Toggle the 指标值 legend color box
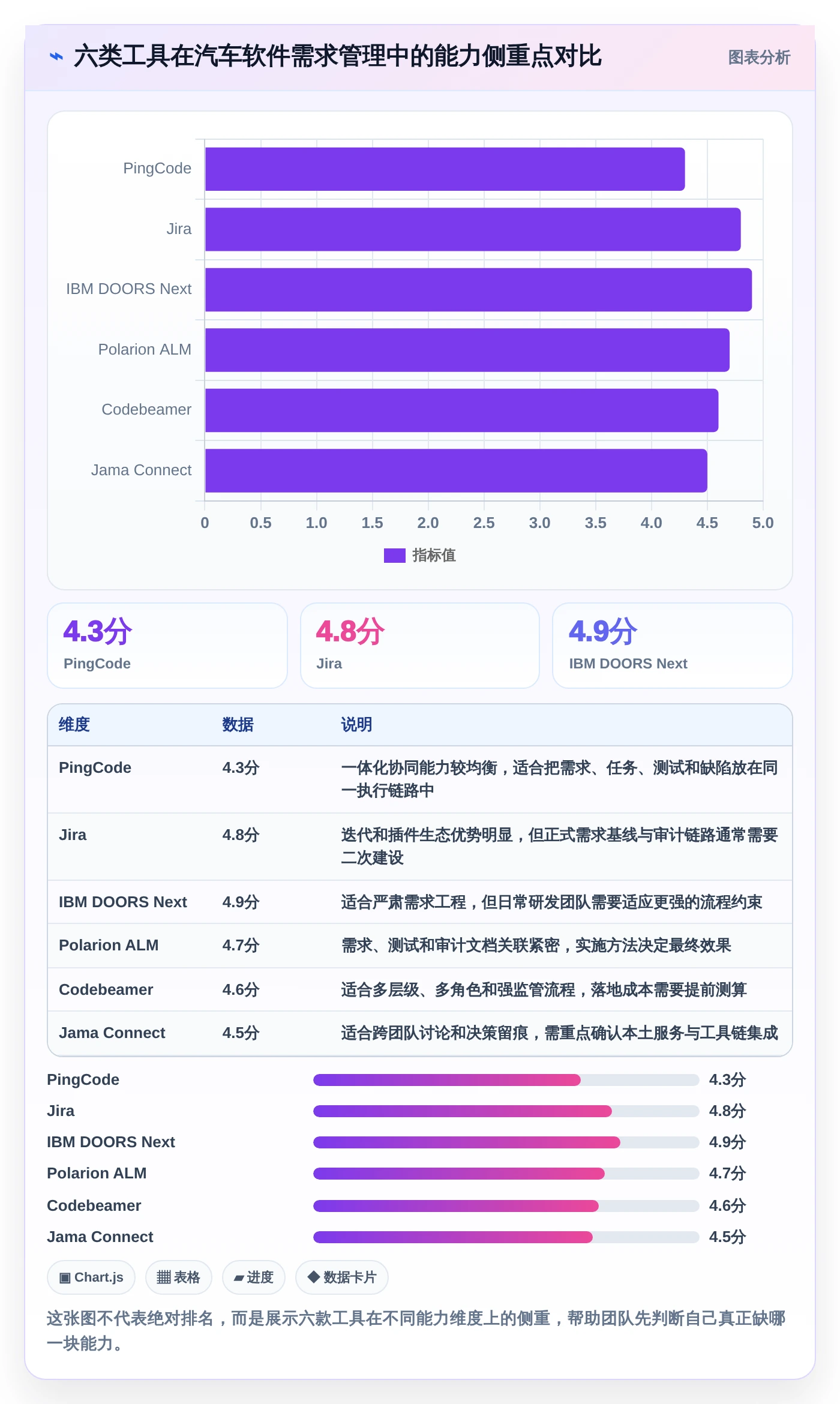The width and height of the screenshot is (840, 1404). click(x=394, y=556)
